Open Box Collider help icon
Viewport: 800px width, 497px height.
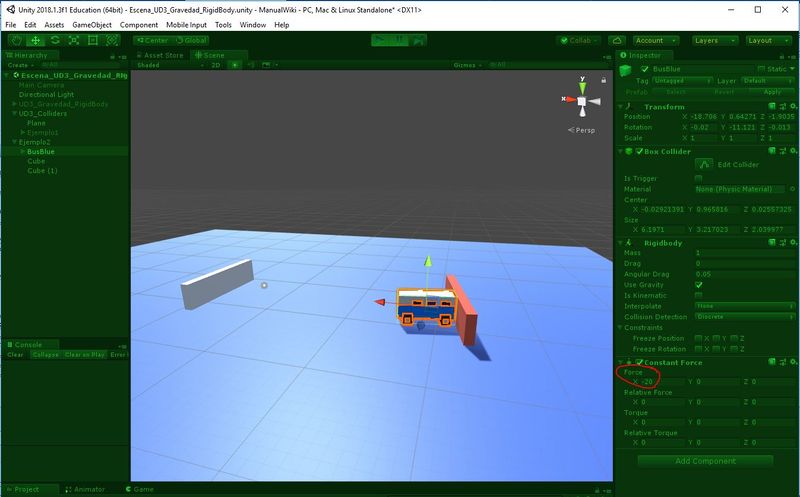[772, 151]
